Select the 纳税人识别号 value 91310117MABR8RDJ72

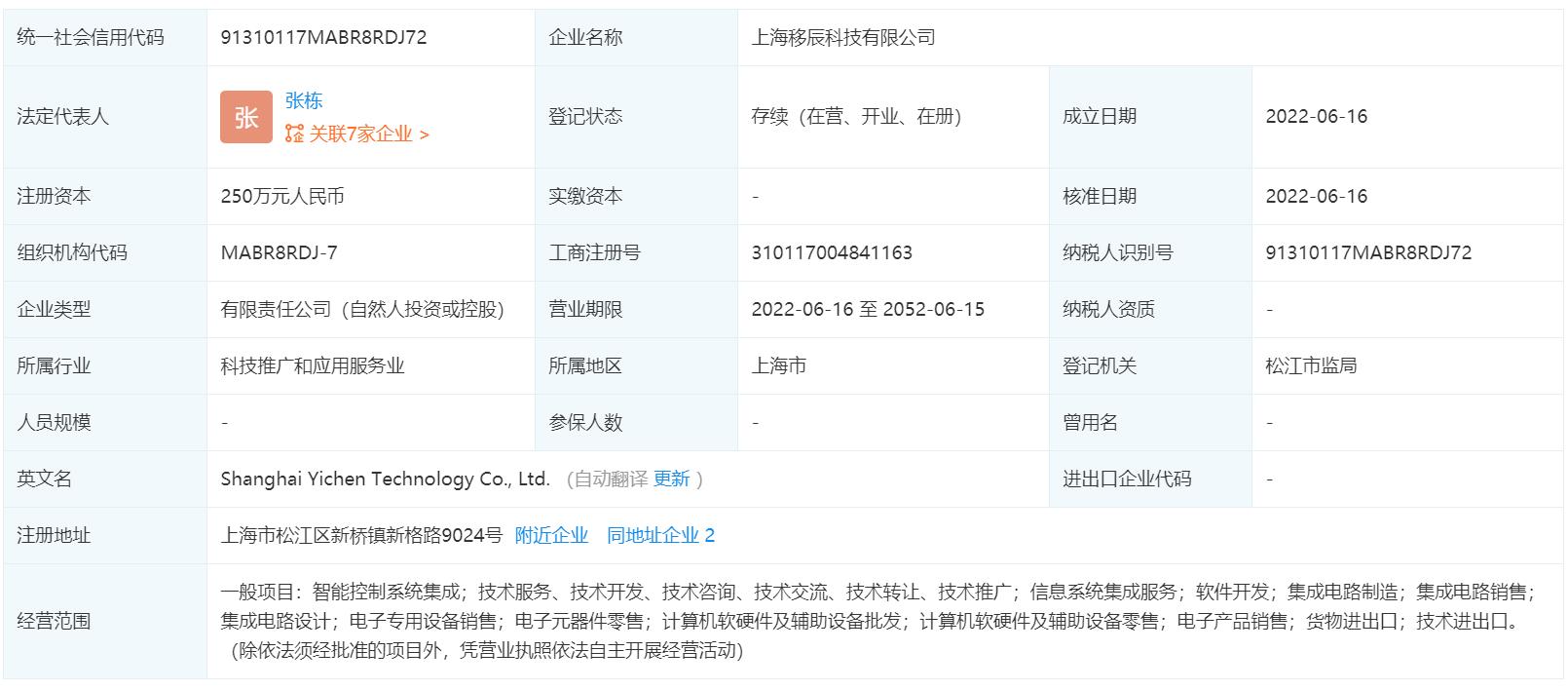(1368, 252)
